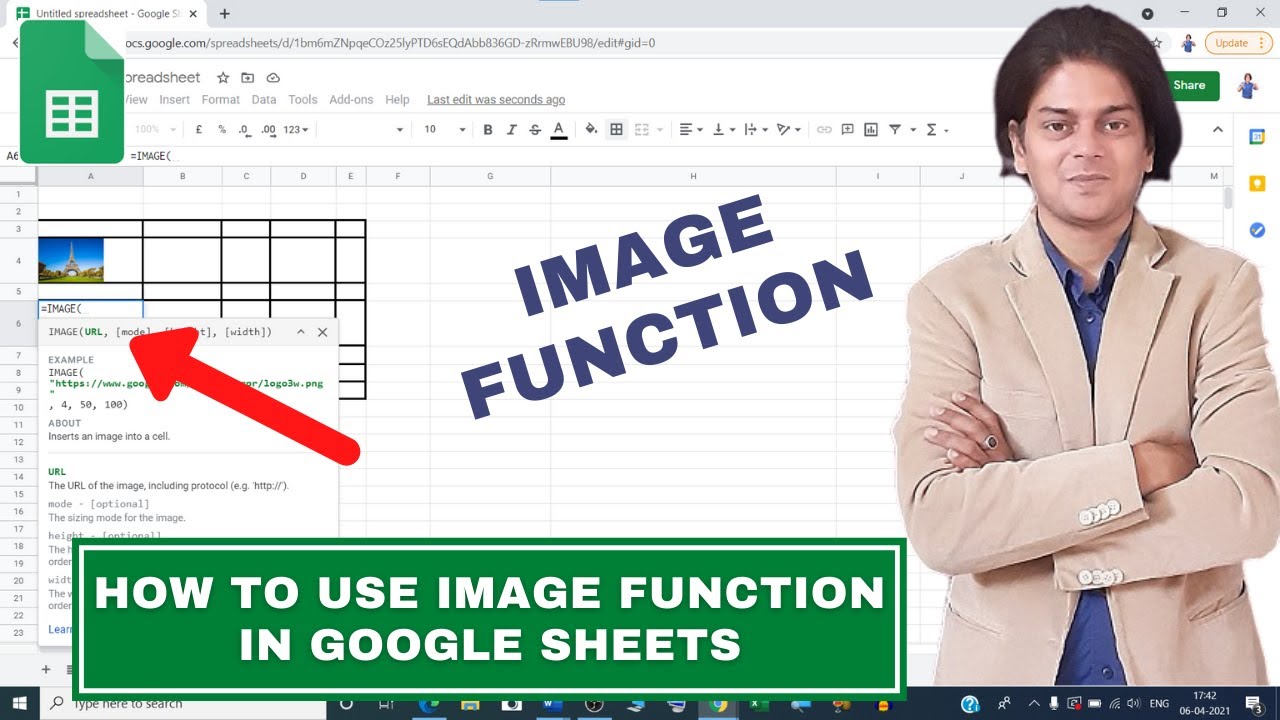This screenshot has height=720, width=1280.
Task: Star the spreadsheet
Action: click(x=223, y=78)
